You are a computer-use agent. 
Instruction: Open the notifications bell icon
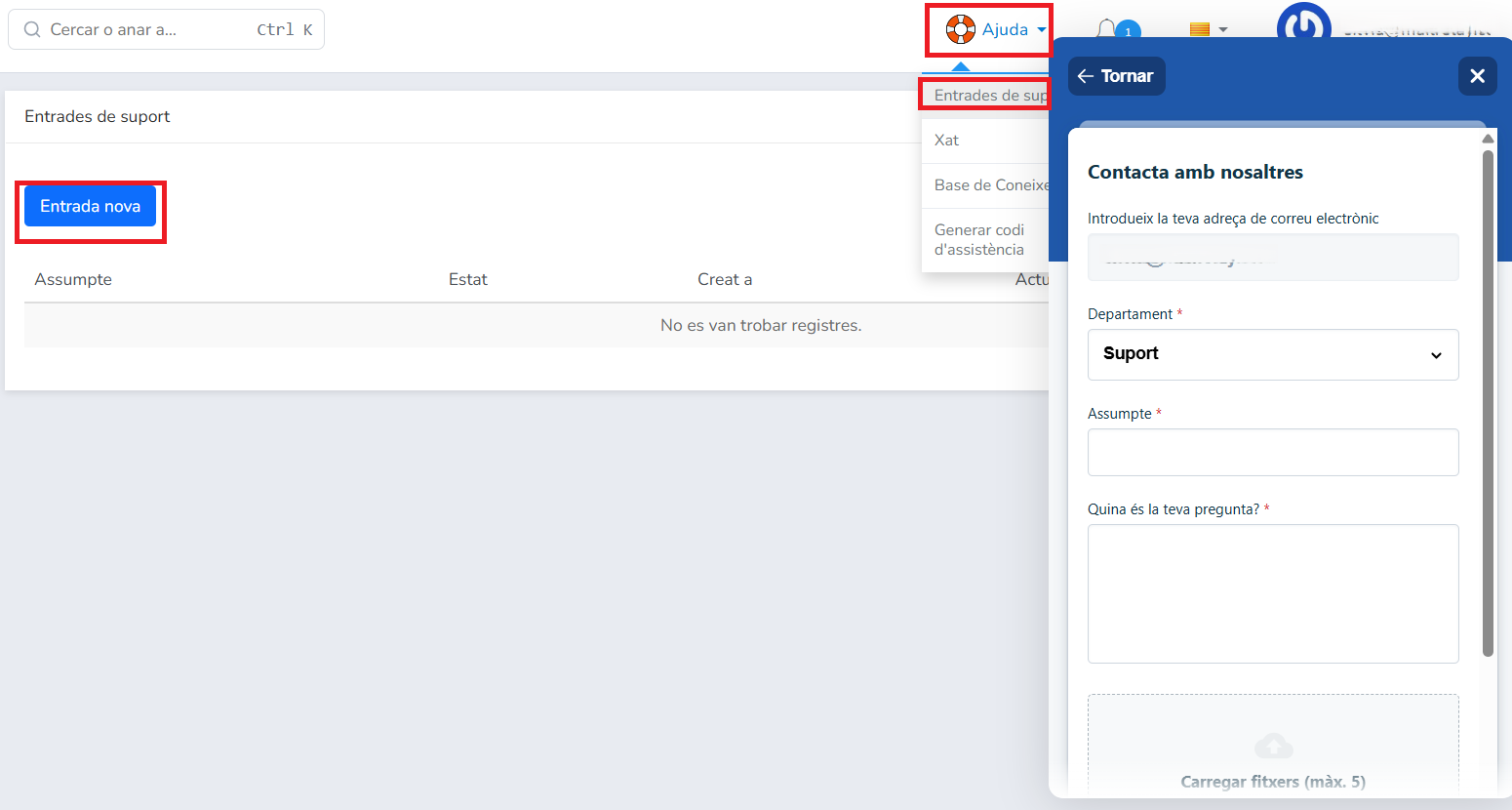(x=1106, y=29)
